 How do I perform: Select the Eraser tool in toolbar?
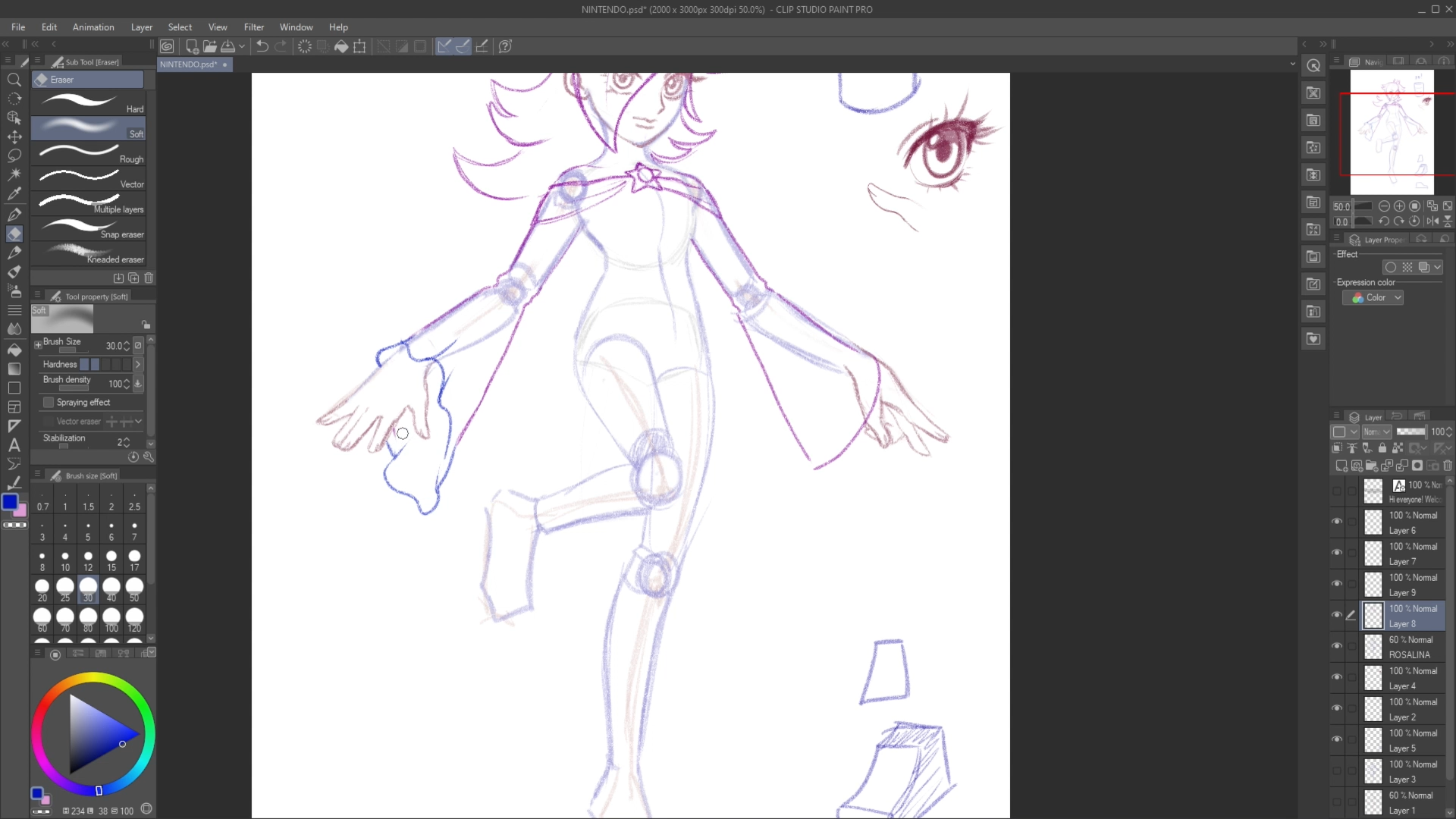[14, 234]
